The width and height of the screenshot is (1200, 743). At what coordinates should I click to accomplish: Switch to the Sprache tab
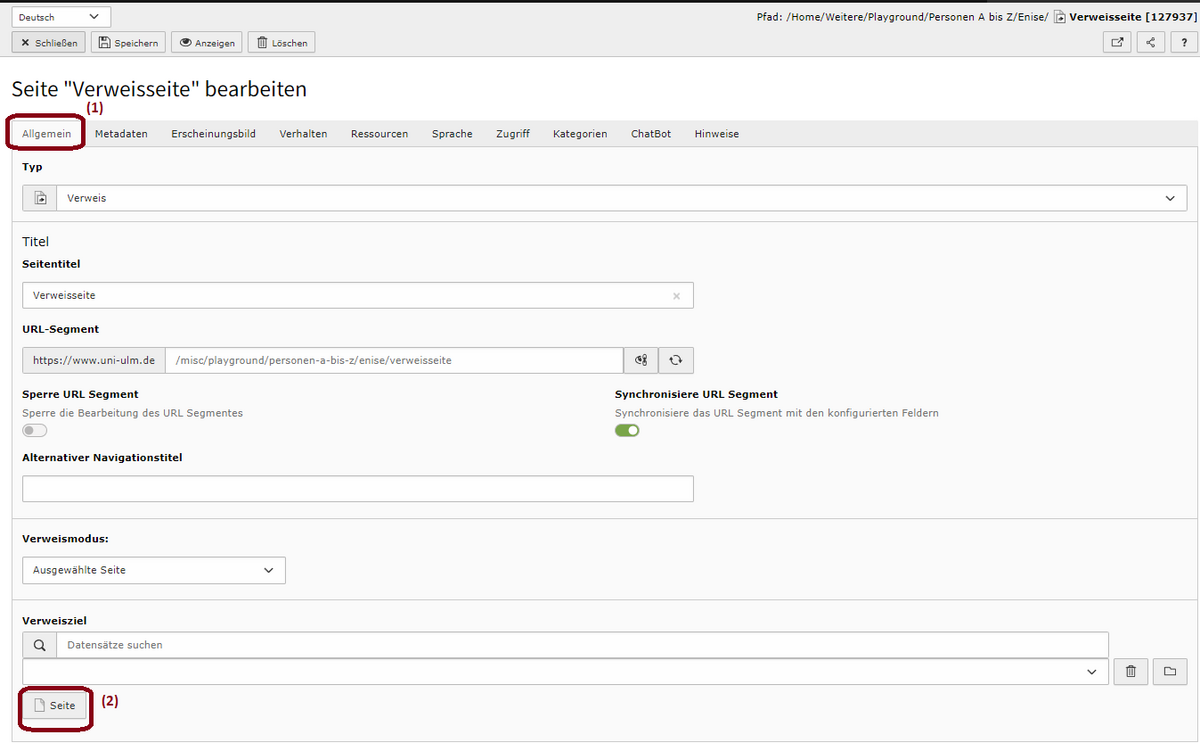(x=452, y=134)
